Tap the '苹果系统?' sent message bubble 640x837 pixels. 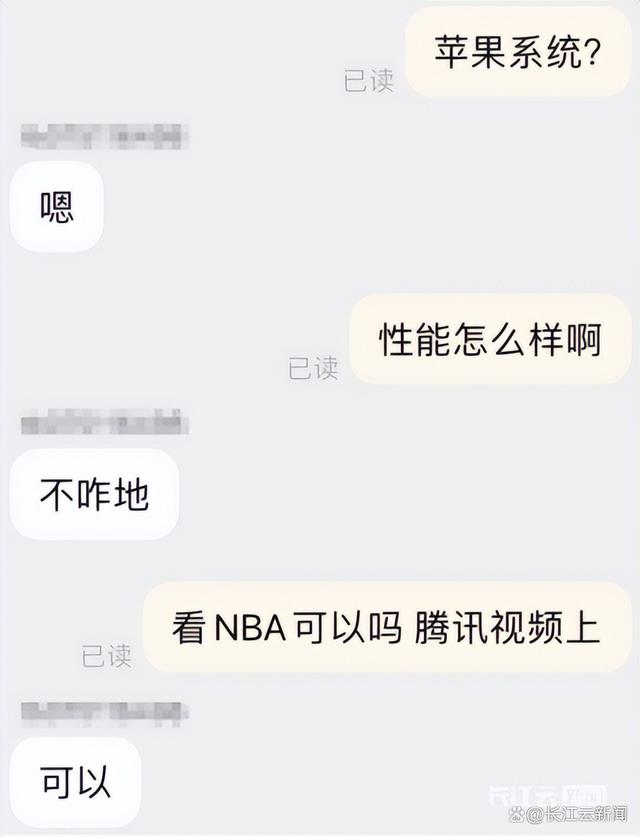click(518, 53)
